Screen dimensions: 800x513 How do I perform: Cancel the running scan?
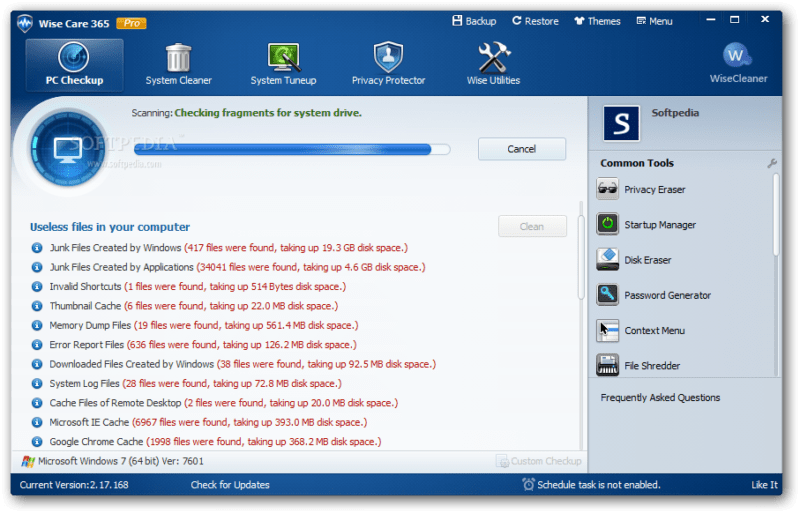(521, 149)
